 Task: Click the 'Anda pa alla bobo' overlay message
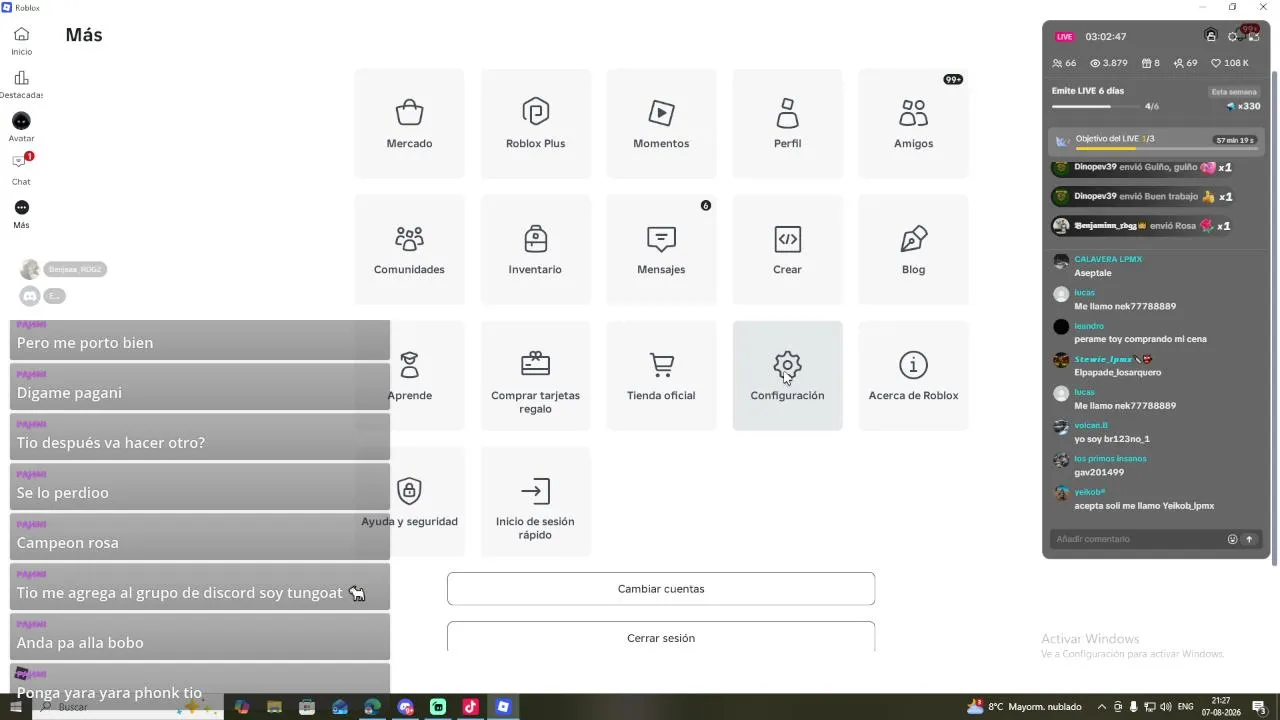click(x=200, y=637)
